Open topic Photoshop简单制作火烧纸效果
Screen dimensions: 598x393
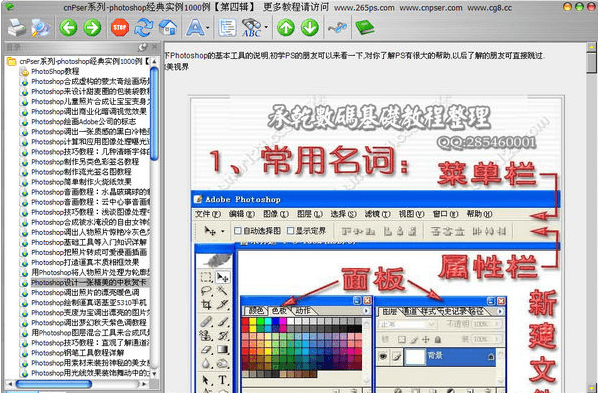[x=81, y=182]
